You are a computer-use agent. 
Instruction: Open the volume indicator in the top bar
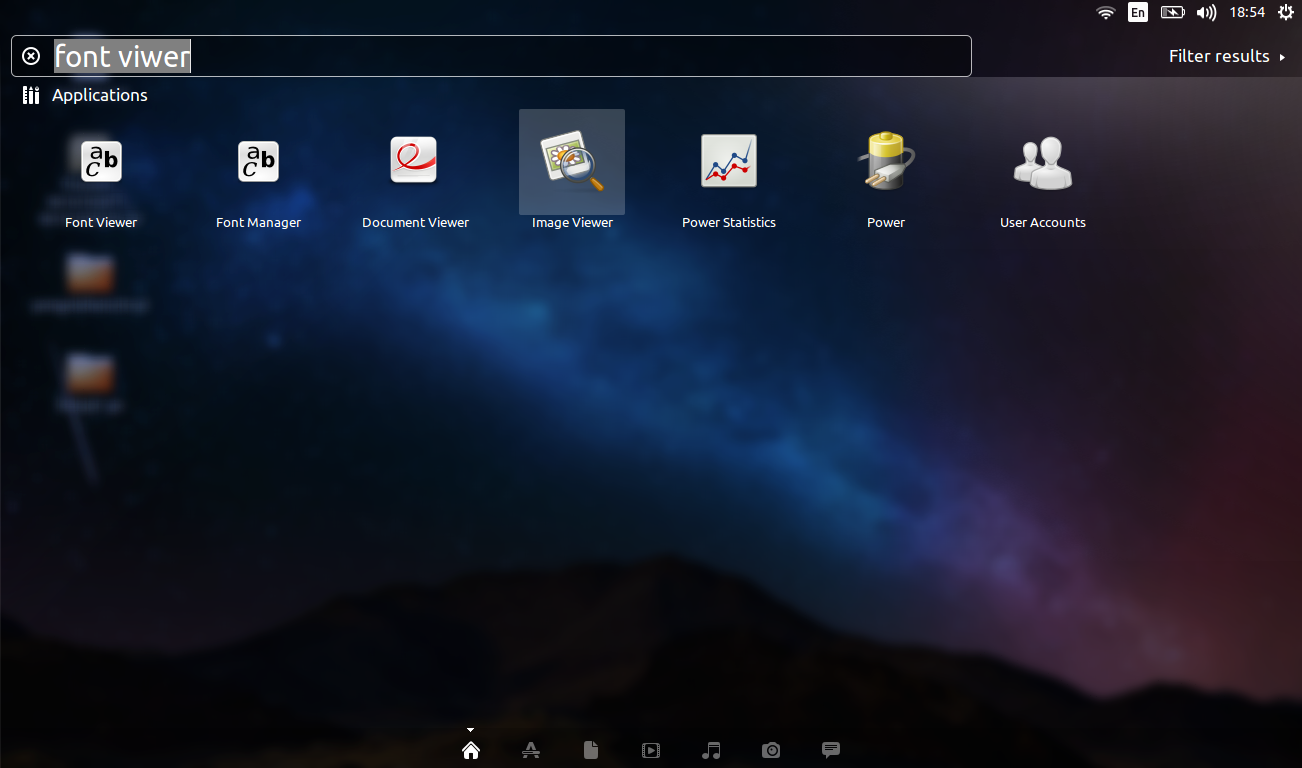click(x=1206, y=13)
